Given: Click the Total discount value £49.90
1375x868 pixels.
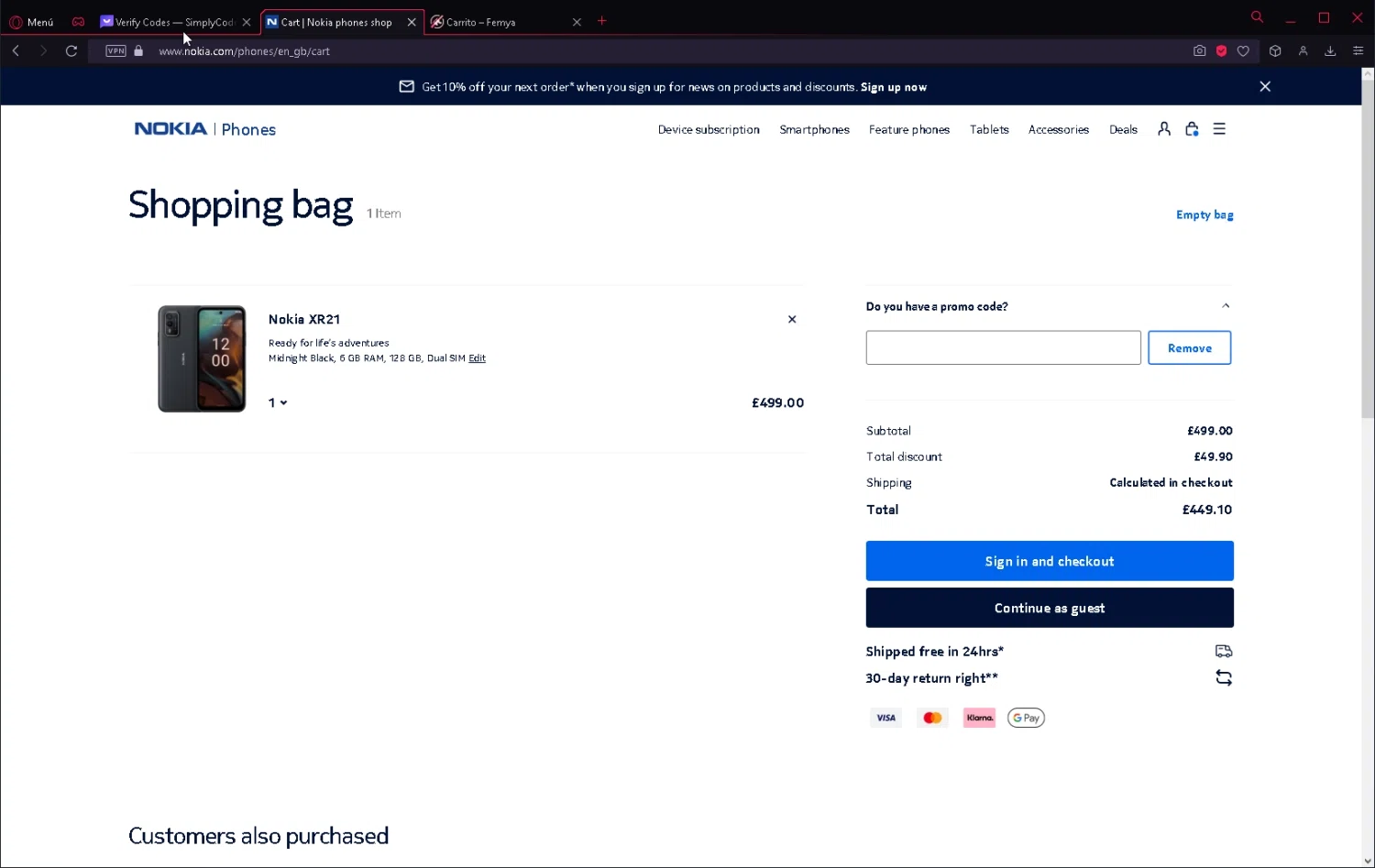Looking at the screenshot, I should 1213,456.
